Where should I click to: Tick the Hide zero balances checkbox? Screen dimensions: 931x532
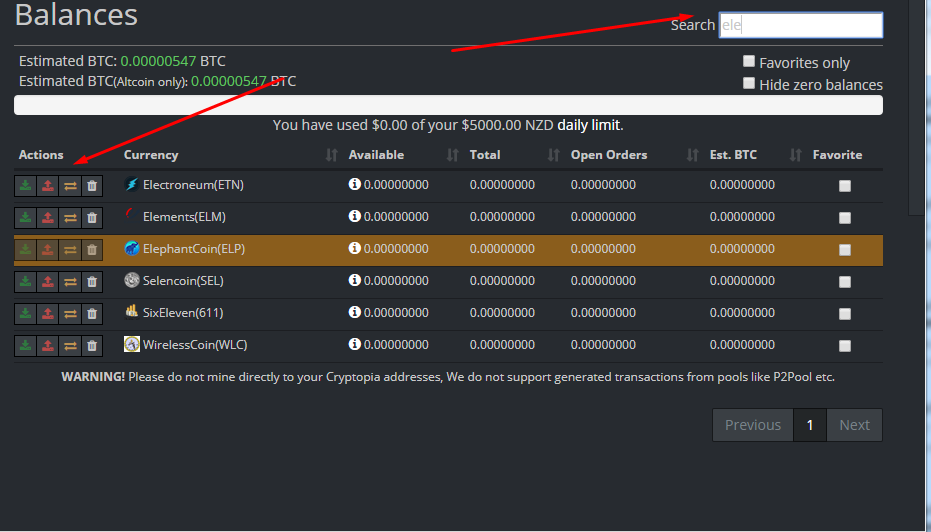(x=749, y=84)
